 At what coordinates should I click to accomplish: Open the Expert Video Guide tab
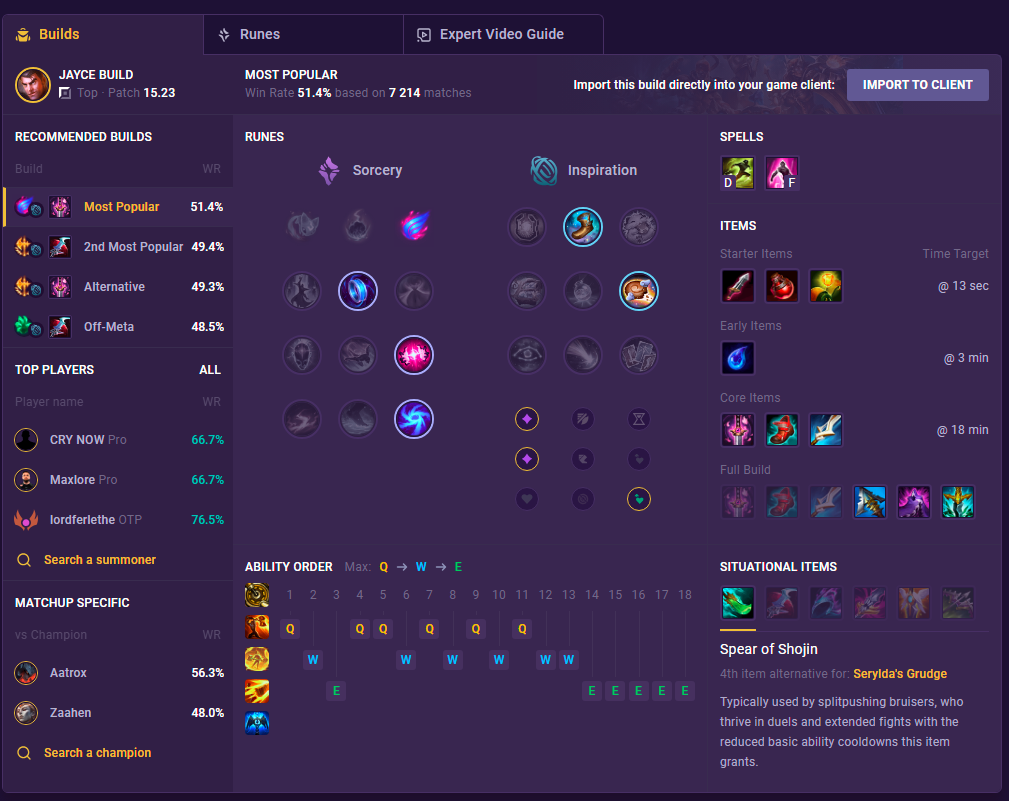(x=503, y=35)
